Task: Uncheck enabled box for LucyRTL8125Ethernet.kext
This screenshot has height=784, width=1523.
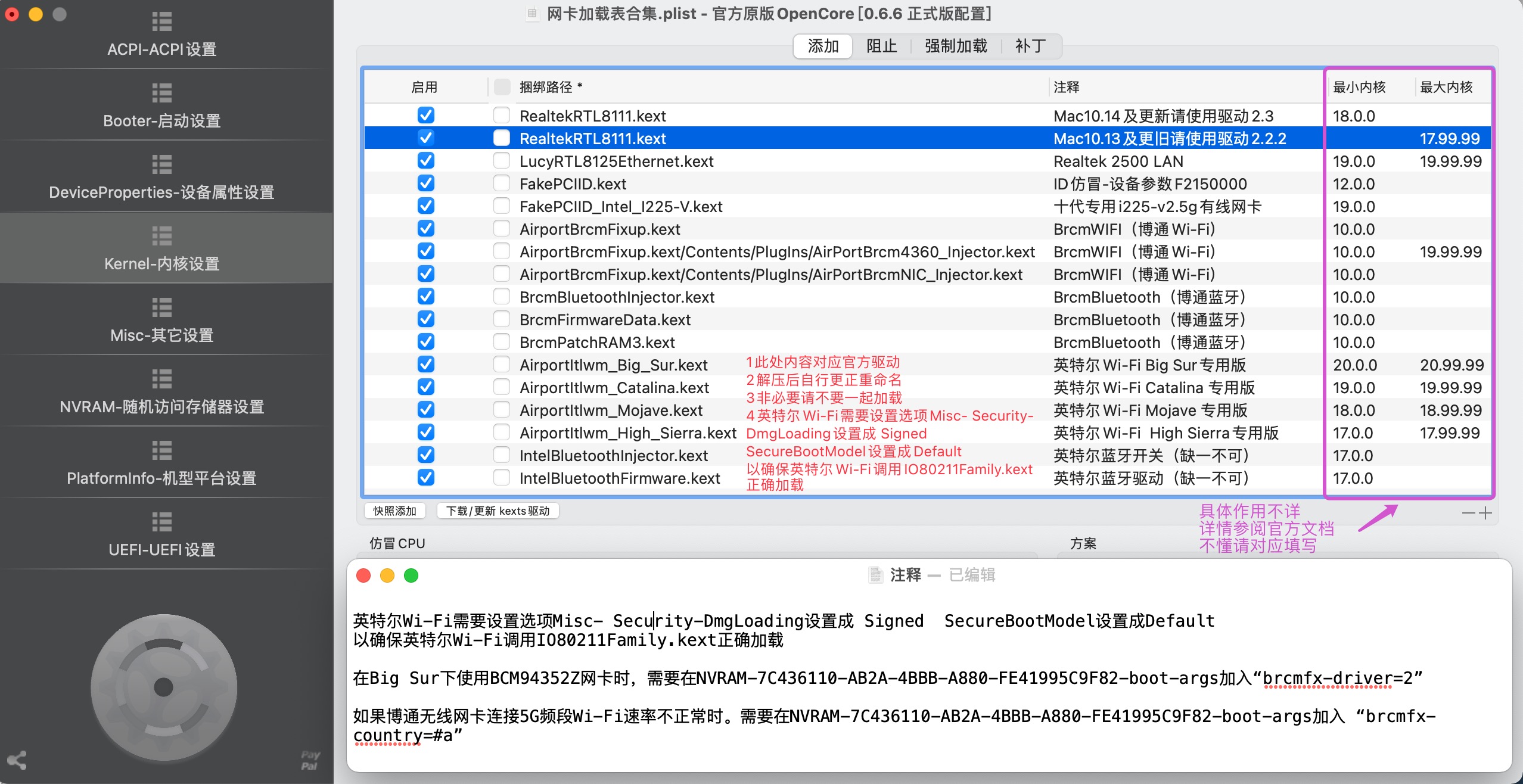Action: click(426, 161)
